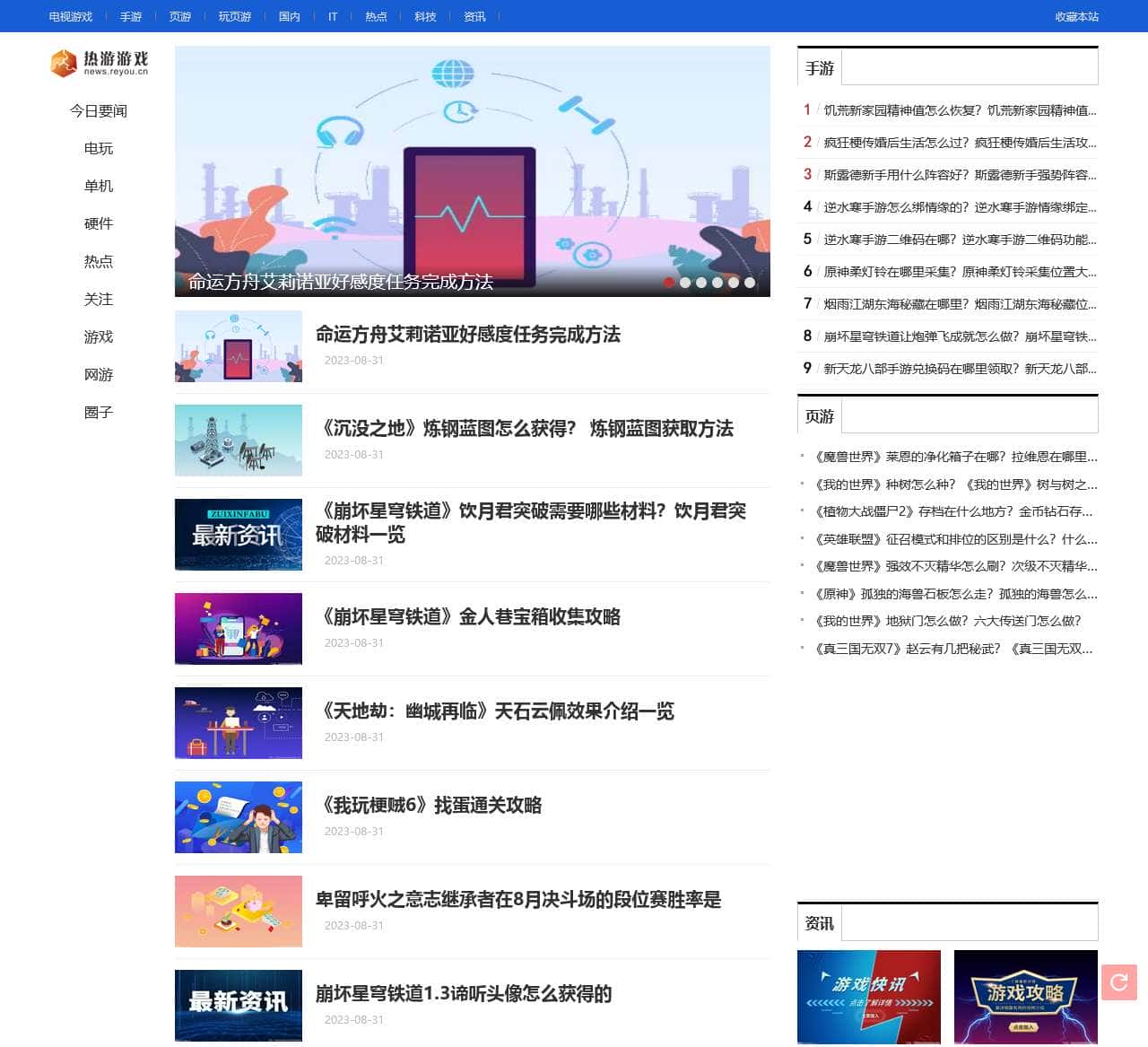Open 手游 in top navigation bar

click(x=131, y=16)
